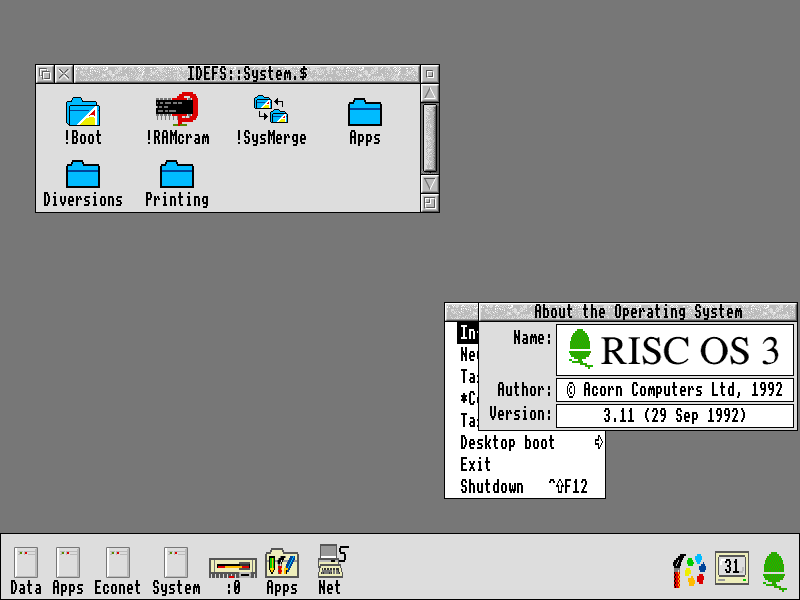The image size is (800, 600).
Task: Choose Exit from the Task Manager menu
Action: (525, 464)
